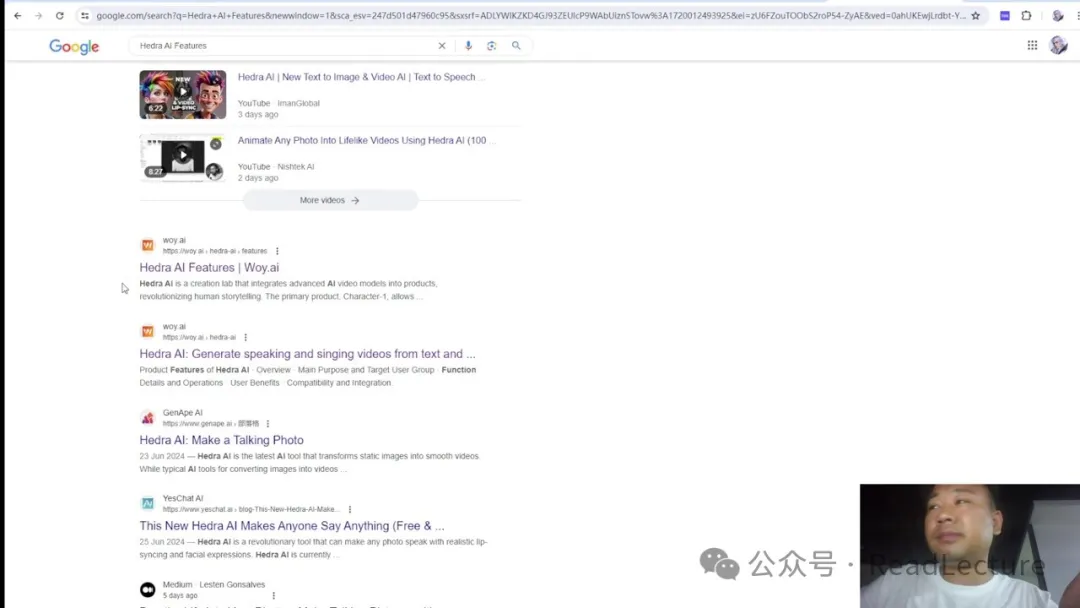This screenshot has height=608, width=1080.
Task: Open more options for Hedra AI Features result
Action: (277, 251)
